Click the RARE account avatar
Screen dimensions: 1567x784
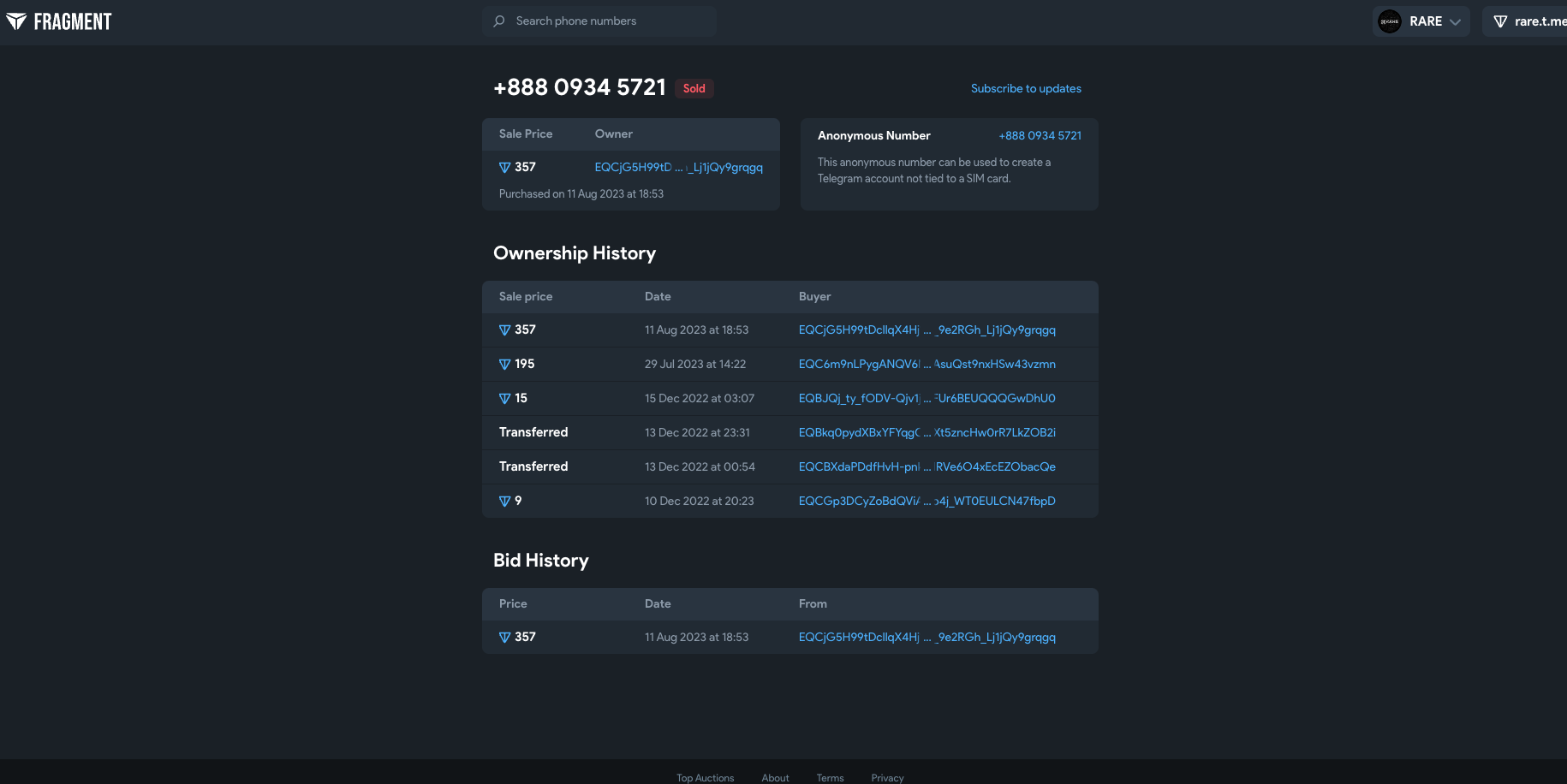(1390, 21)
